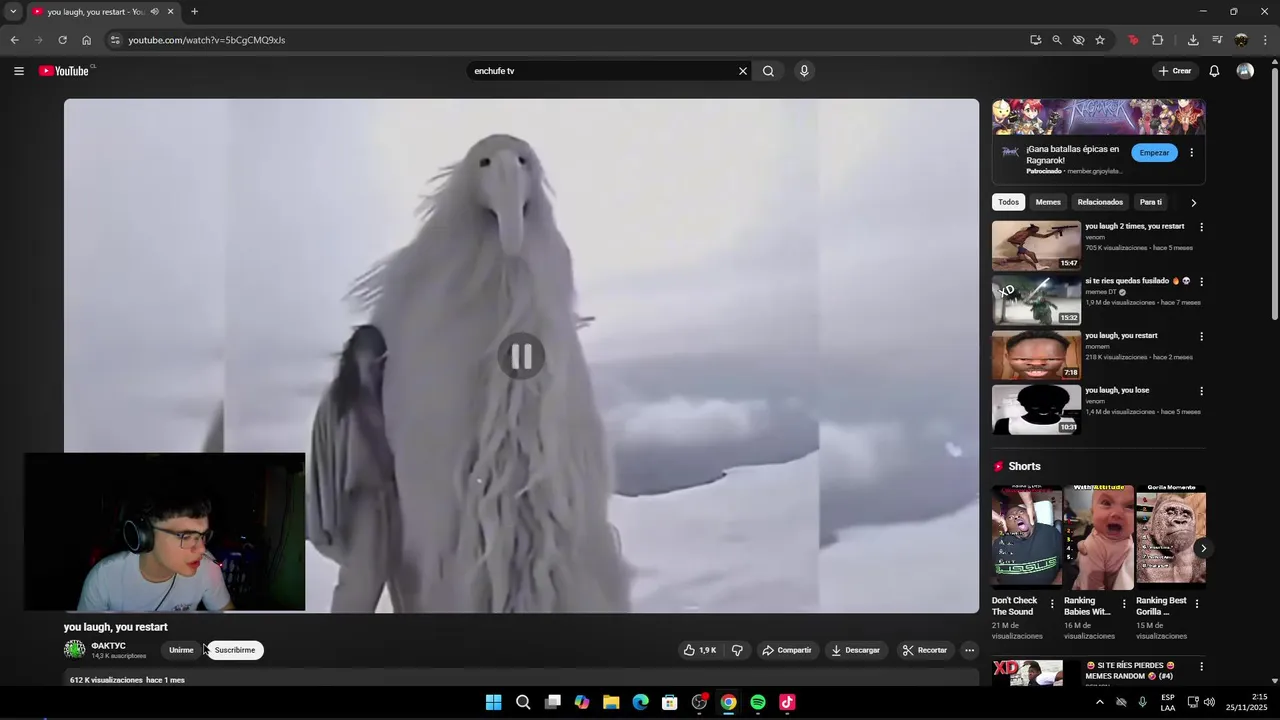Pause the video with the center pause overlay
Image resolution: width=1280 pixels, height=720 pixels.
tap(521, 356)
